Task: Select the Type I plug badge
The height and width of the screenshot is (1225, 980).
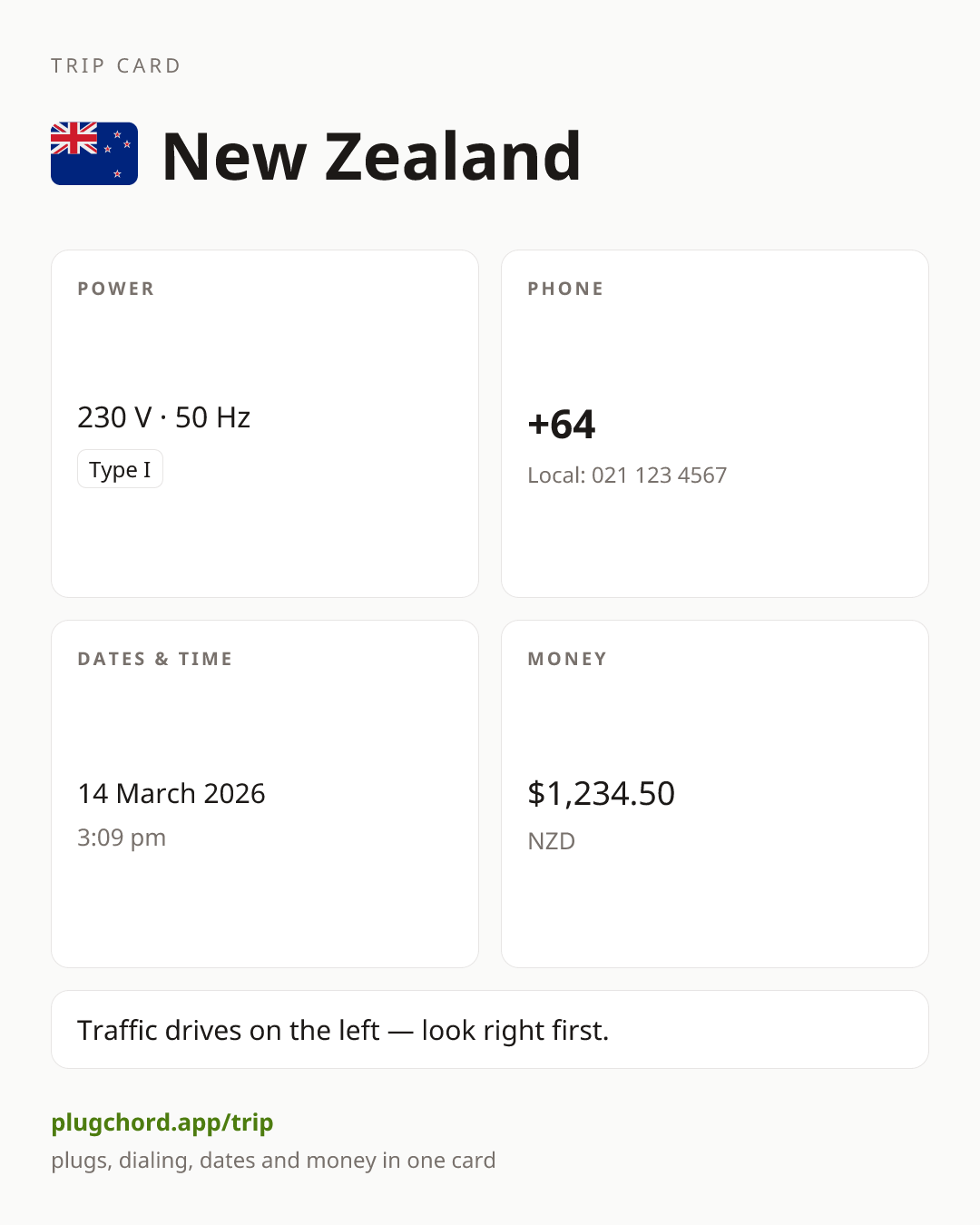Action: [120, 469]
